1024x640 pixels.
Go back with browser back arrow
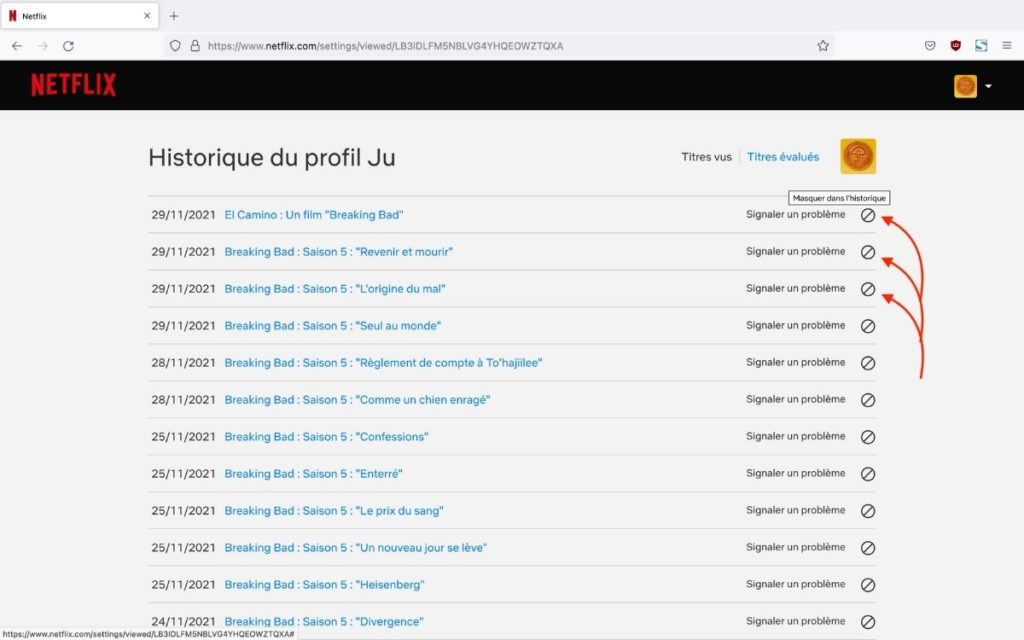point(17,46)
